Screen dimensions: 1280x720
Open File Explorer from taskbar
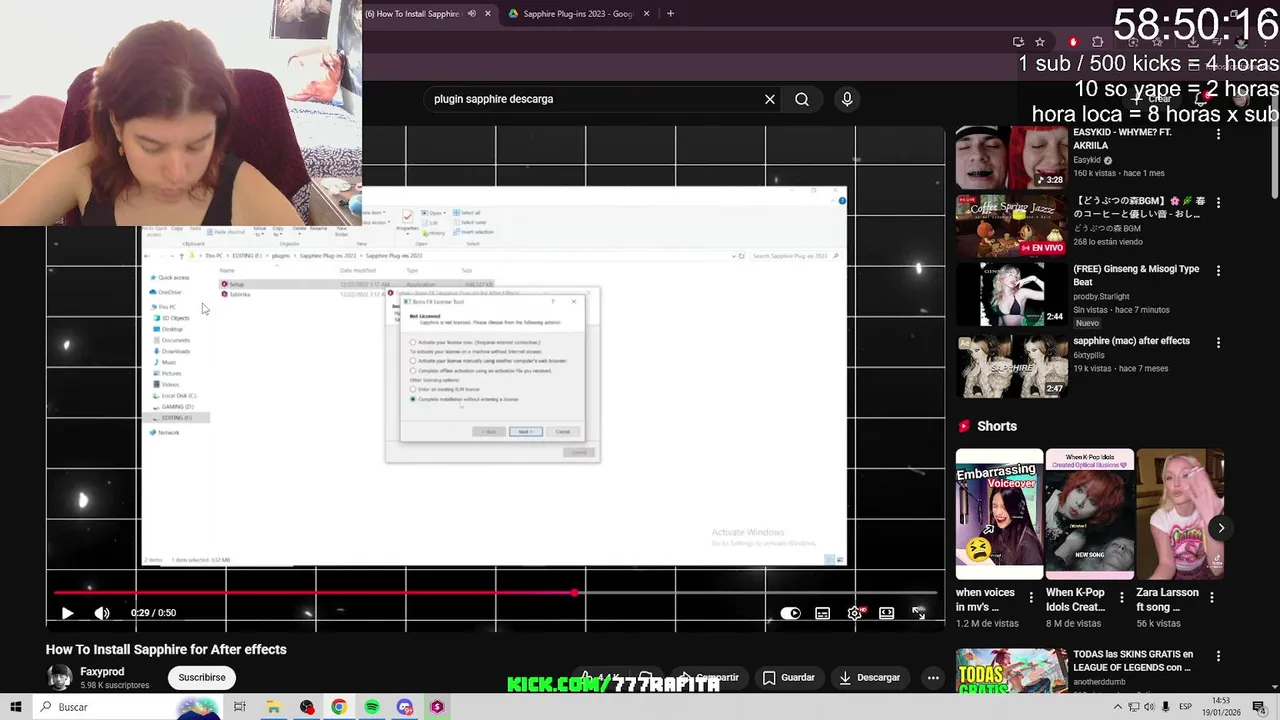pyautogui.click(x=273, y=707)
